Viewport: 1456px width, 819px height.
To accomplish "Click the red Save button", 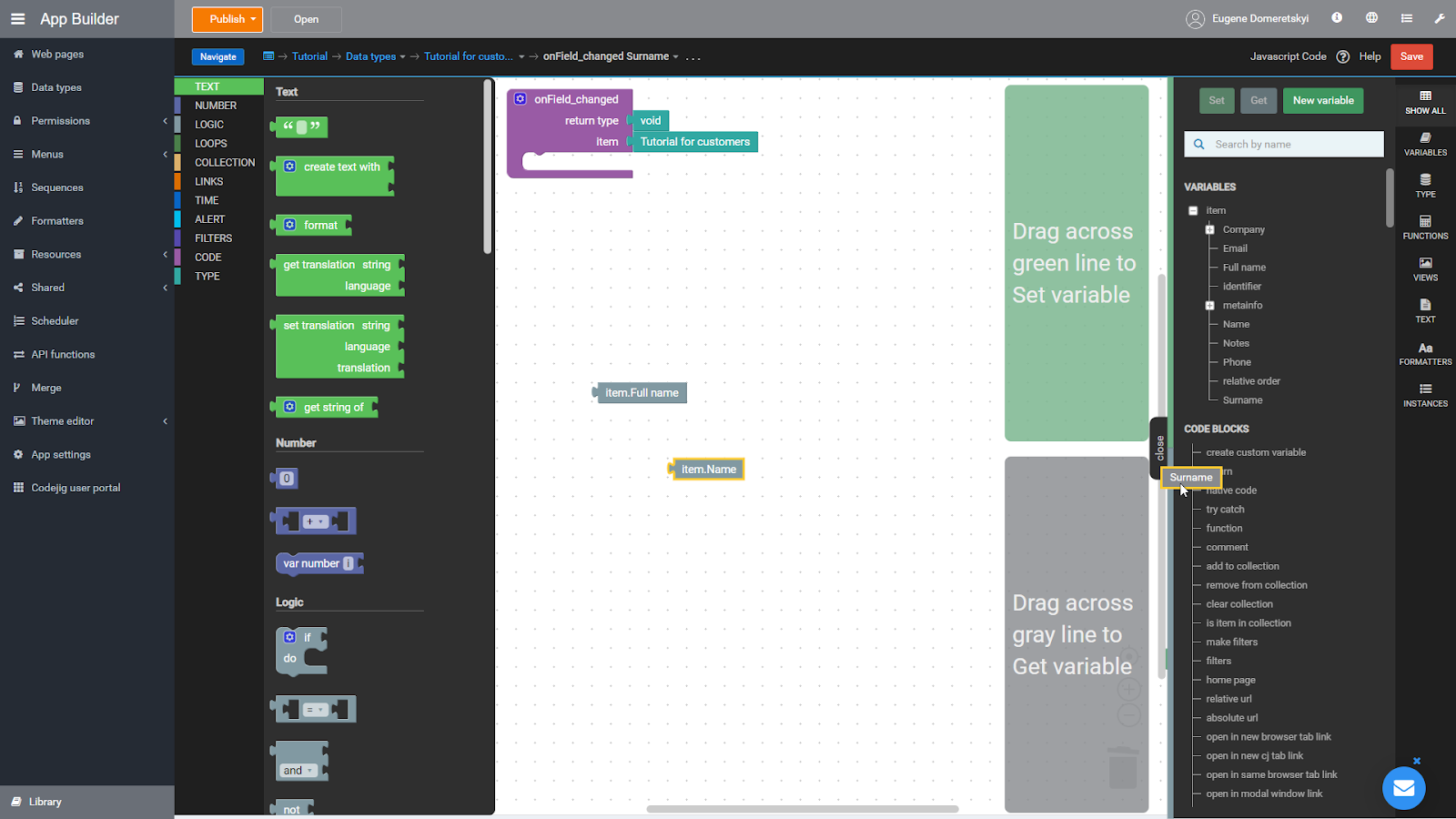I will pyautogui.click(x=1411, y=56).
